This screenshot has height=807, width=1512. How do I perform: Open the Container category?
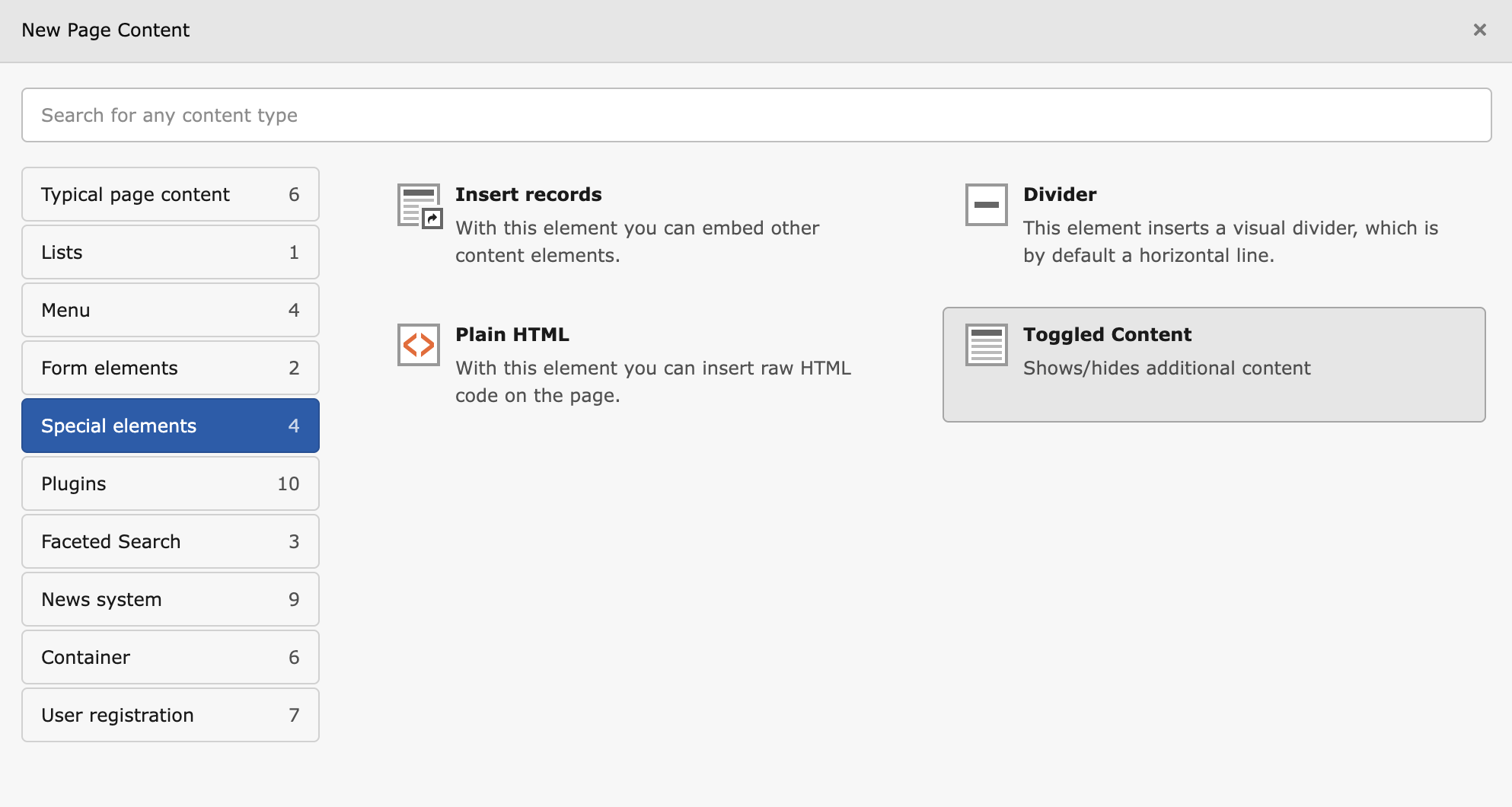pos(170,657)
